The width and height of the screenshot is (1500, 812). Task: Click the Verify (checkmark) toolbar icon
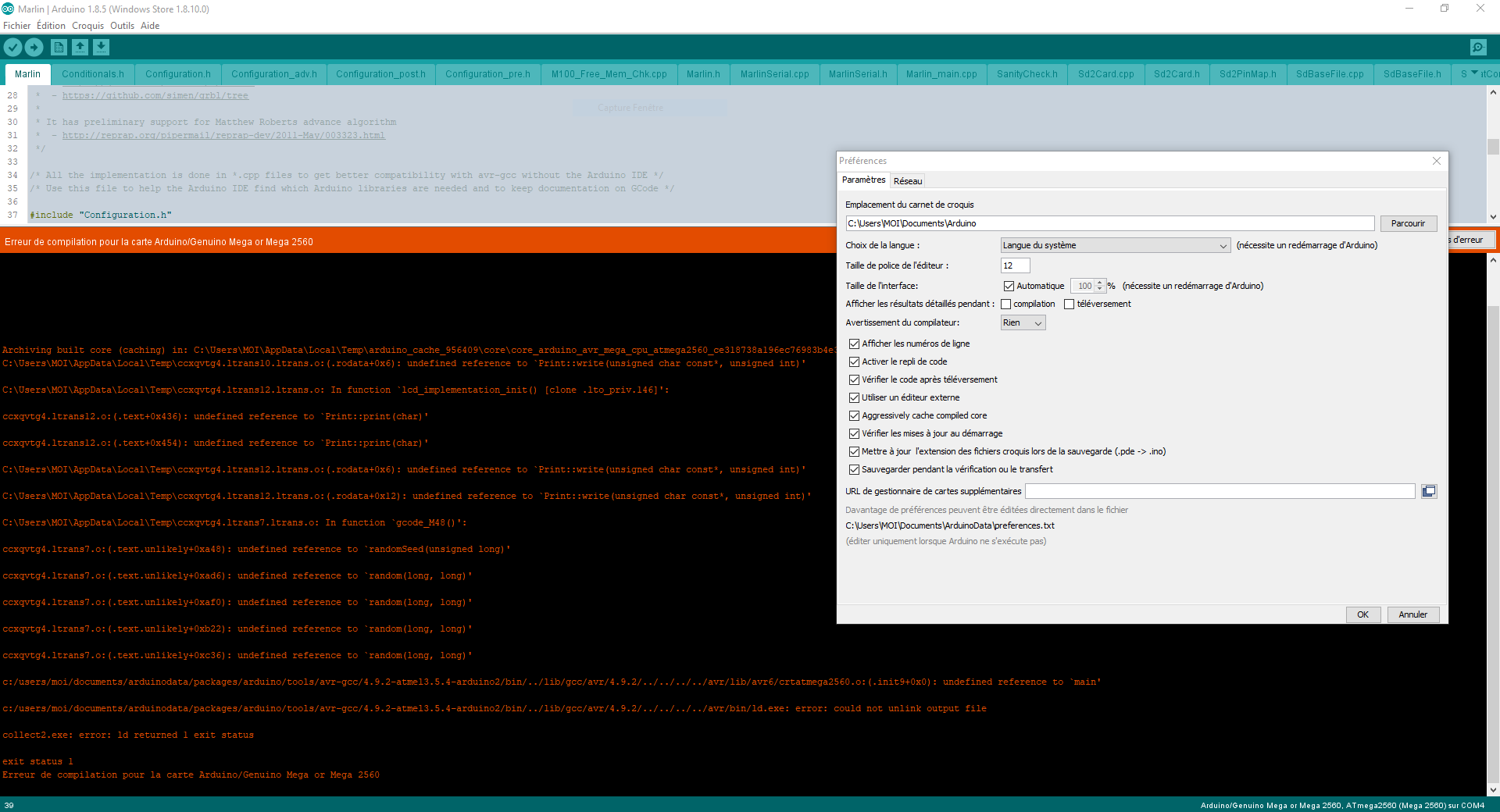[12, 48]
